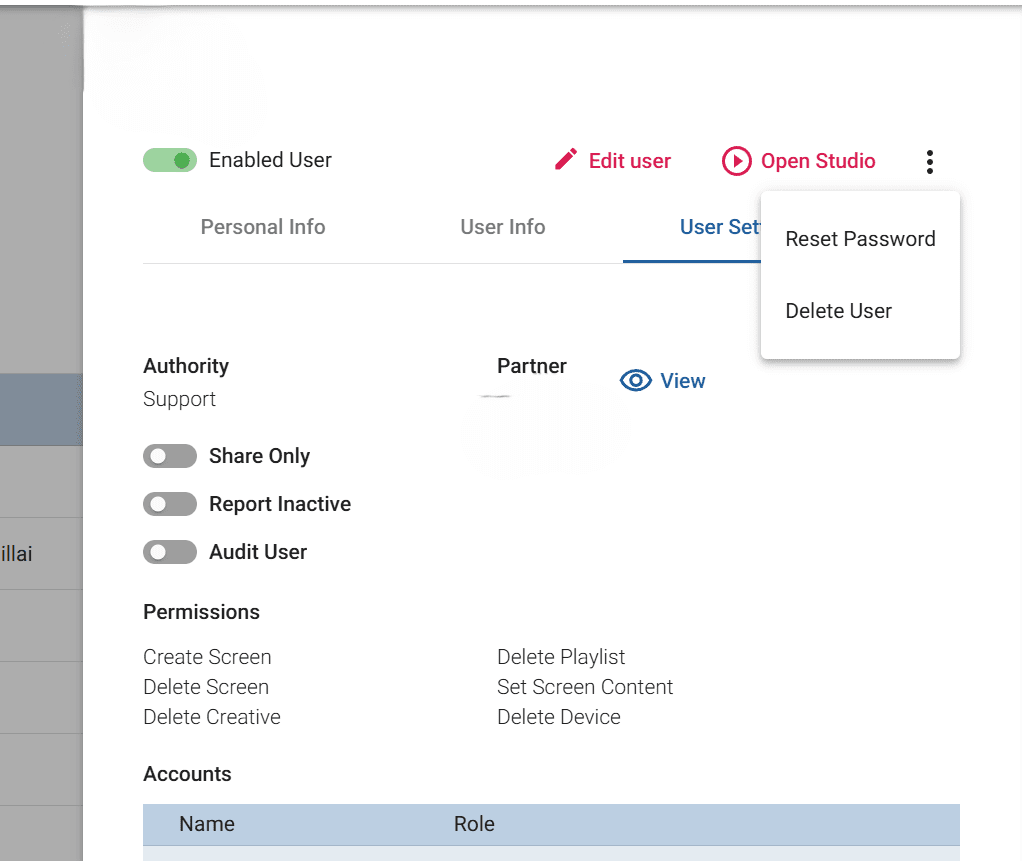Switch to the Personal Info tab
Screen dimensions: 1022x861
pyautogui.click(x=263, y=227)
